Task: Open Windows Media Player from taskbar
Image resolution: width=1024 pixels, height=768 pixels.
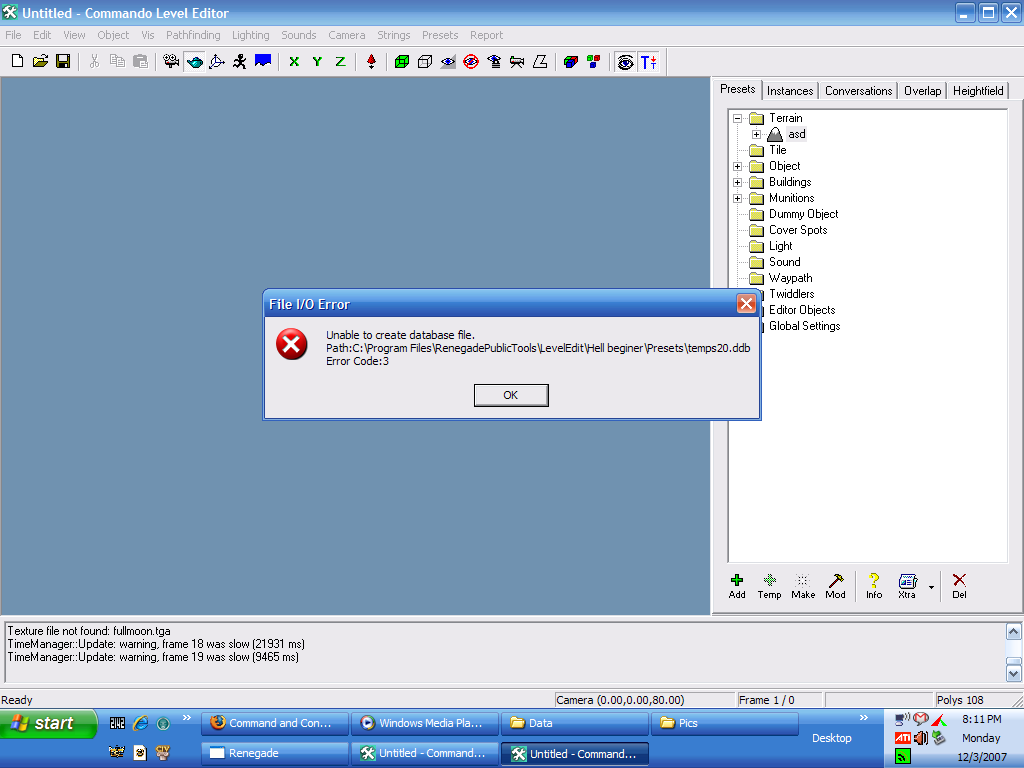Action: pyautogui.click(x=424, y=723)
